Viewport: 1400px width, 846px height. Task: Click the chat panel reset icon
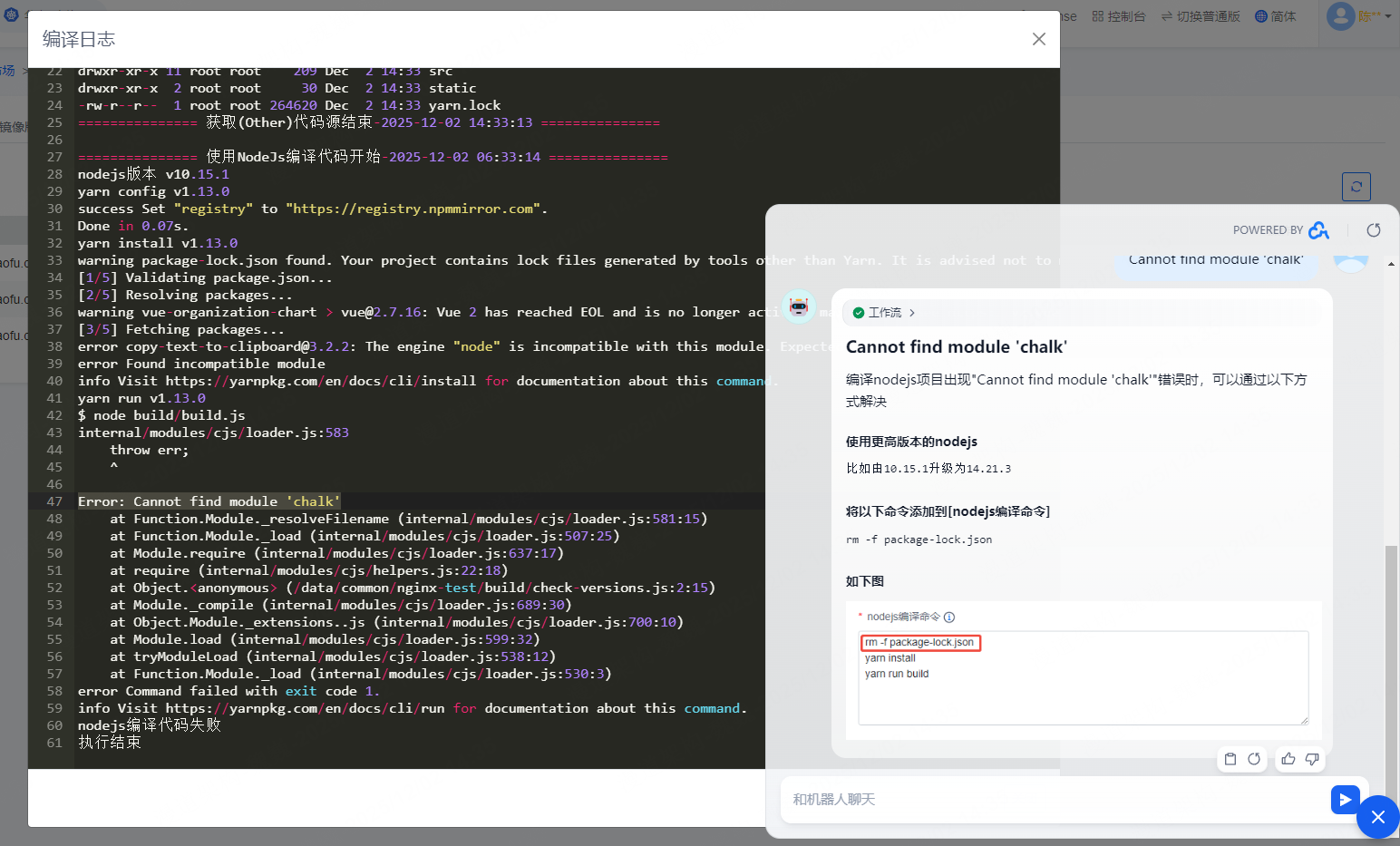tap(1374, 230)
